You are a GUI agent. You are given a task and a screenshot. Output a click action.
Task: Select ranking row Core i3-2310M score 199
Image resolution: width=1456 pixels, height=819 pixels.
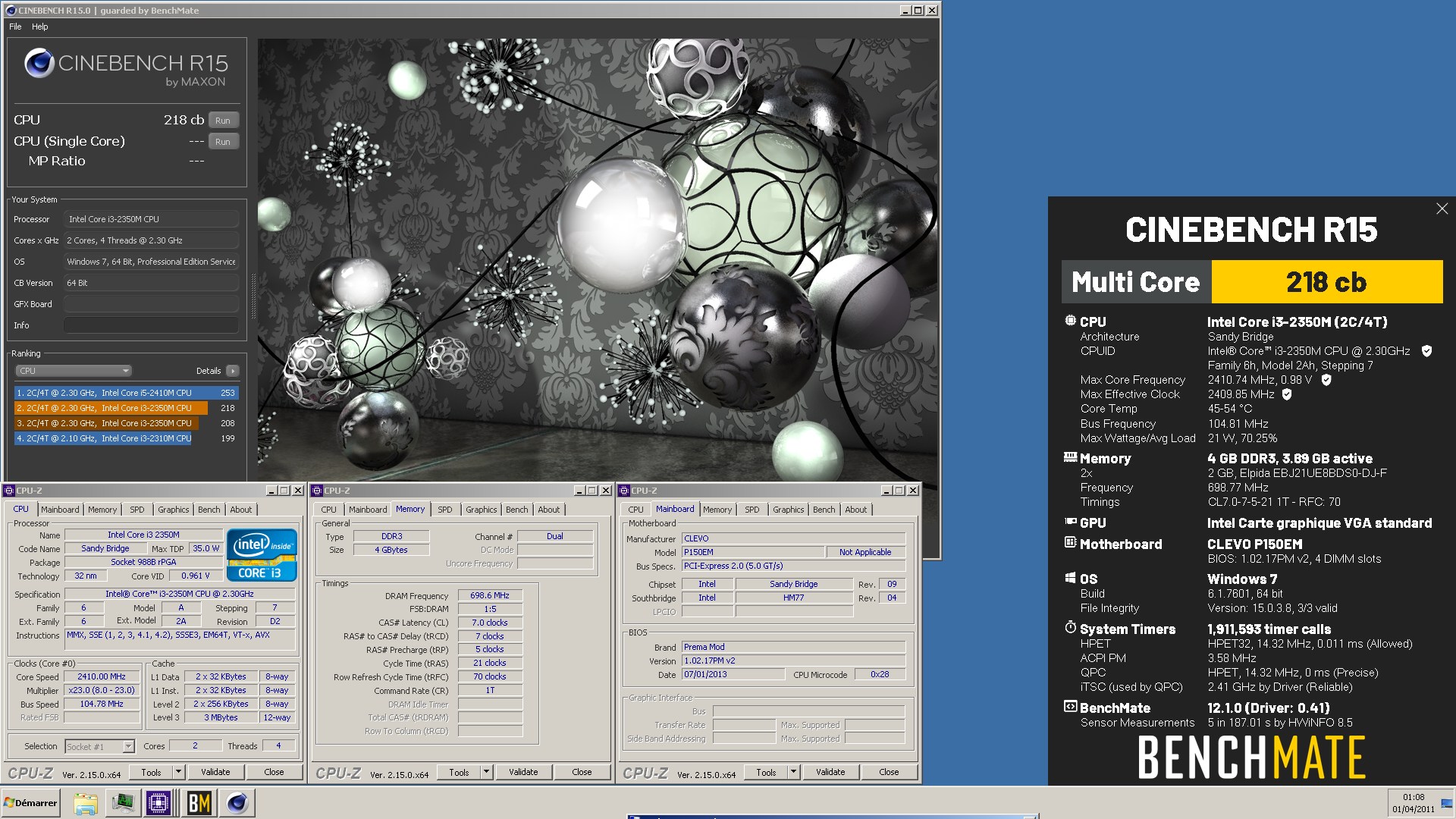127,438
